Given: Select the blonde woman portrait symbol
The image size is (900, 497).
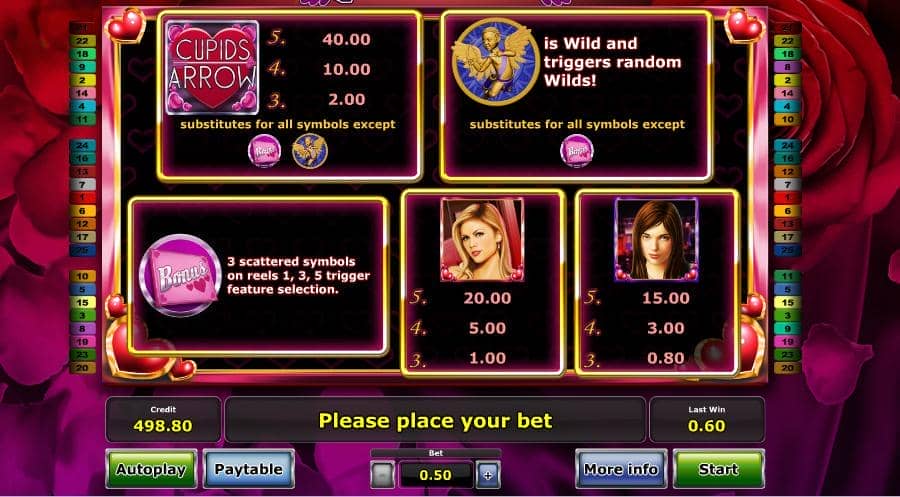Looking at the screenshot, I should tap(482, 239).
